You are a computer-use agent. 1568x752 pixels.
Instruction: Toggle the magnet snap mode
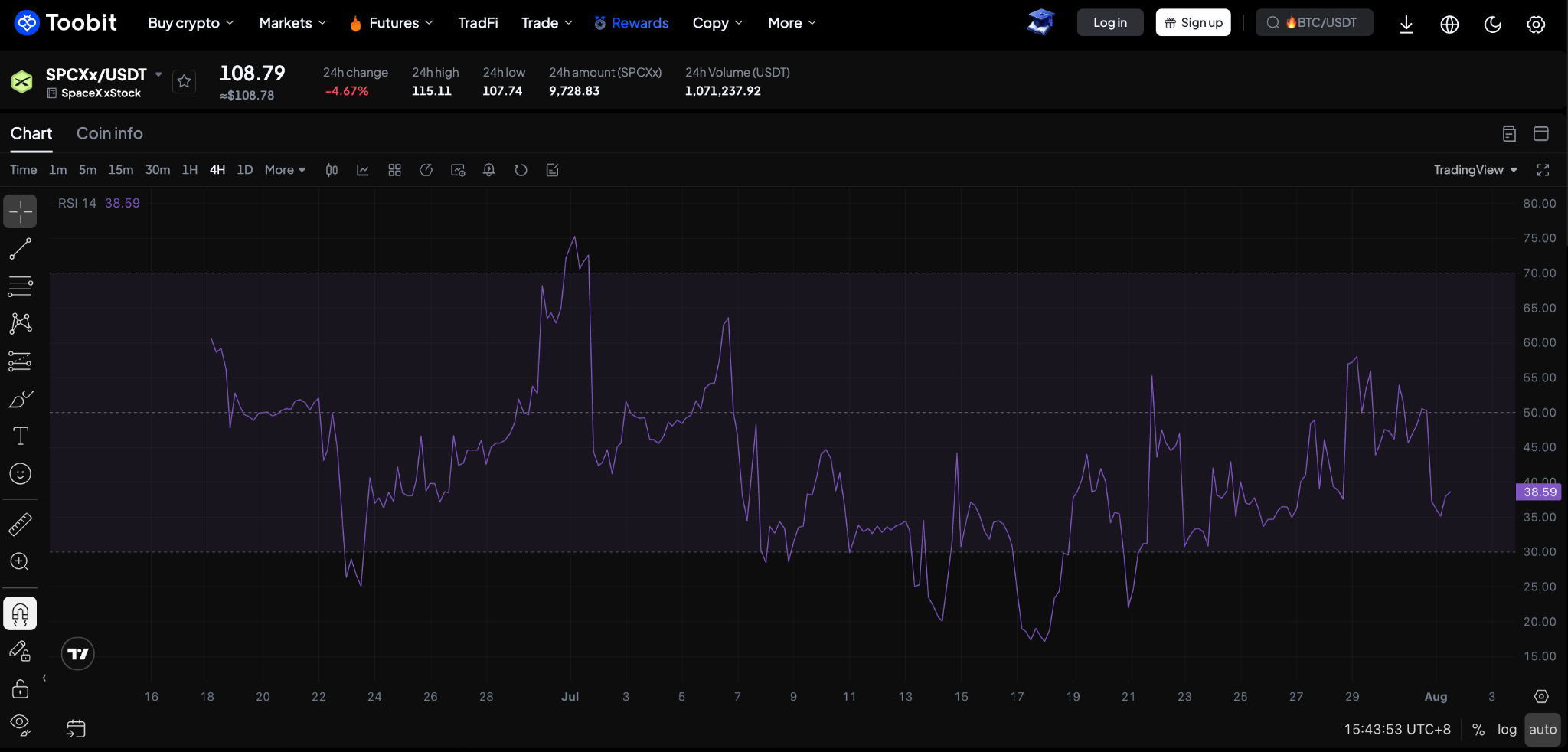tap(20, 613)
